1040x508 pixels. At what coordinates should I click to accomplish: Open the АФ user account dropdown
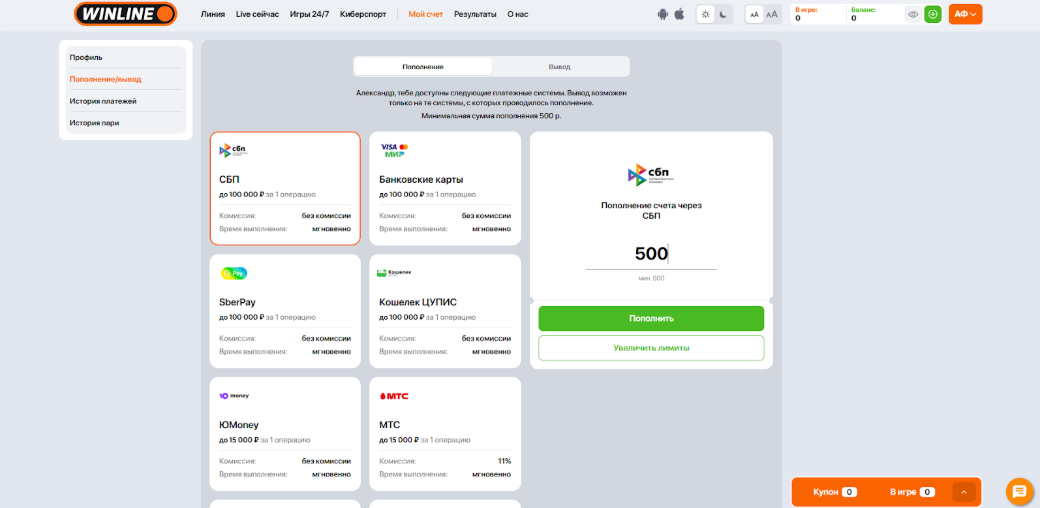tap(965, 14)
